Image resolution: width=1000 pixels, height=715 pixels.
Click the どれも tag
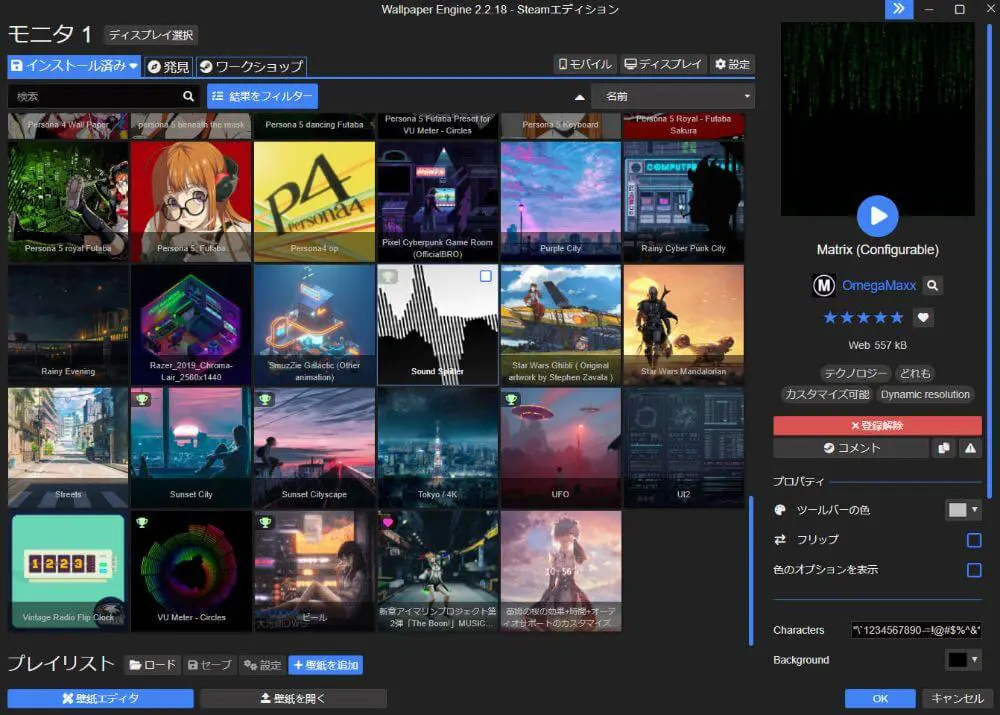[x=915, y=374]
